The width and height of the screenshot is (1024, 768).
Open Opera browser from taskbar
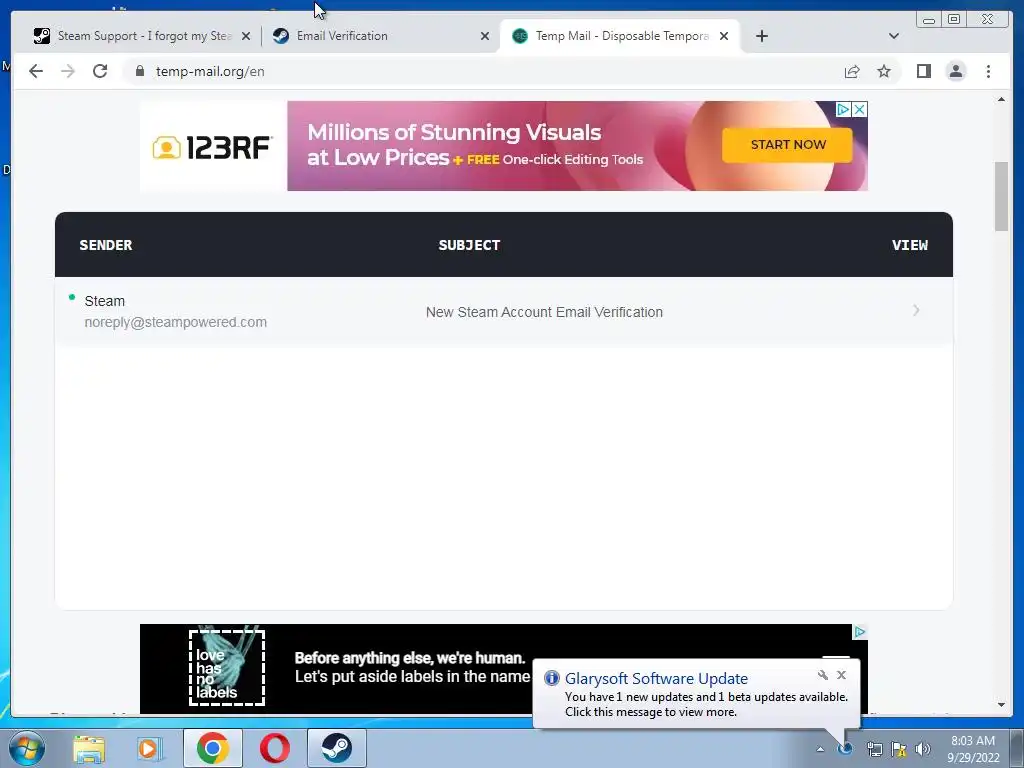pos(275,748)
